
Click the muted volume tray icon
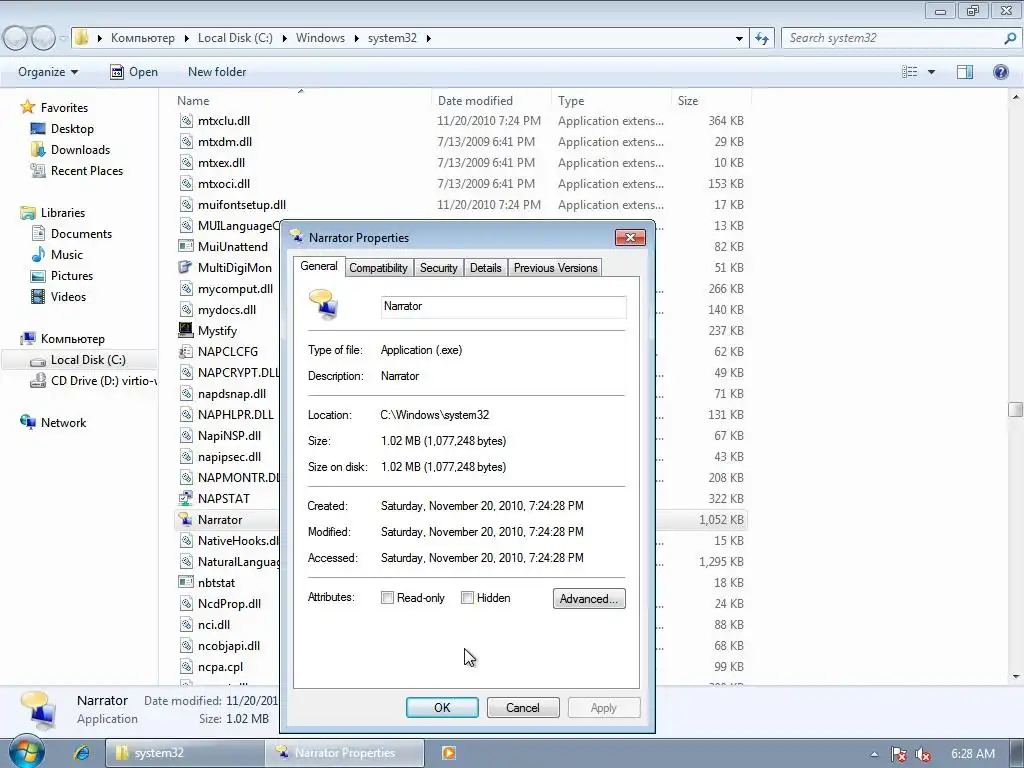(x=923, y=754)
